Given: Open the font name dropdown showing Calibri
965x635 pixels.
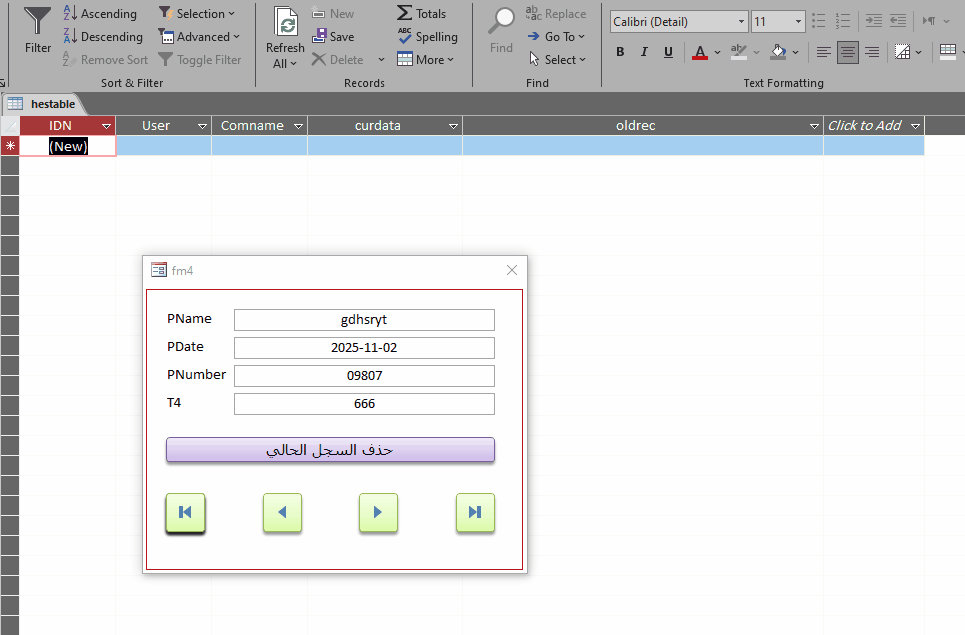Looking at the screenshot, I should tap(741, 22).
